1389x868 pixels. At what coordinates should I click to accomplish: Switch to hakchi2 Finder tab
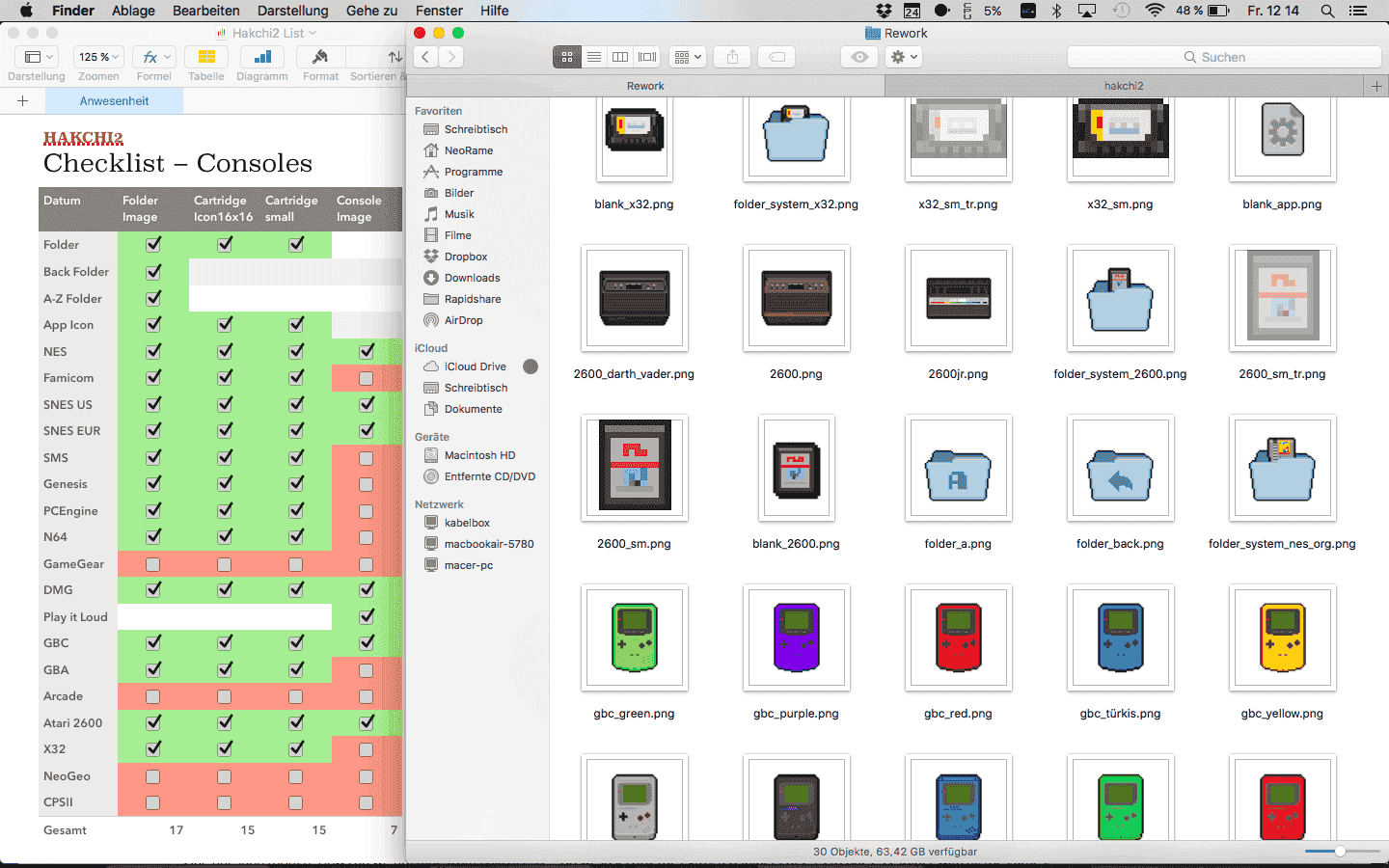[x=1124, y=86]
